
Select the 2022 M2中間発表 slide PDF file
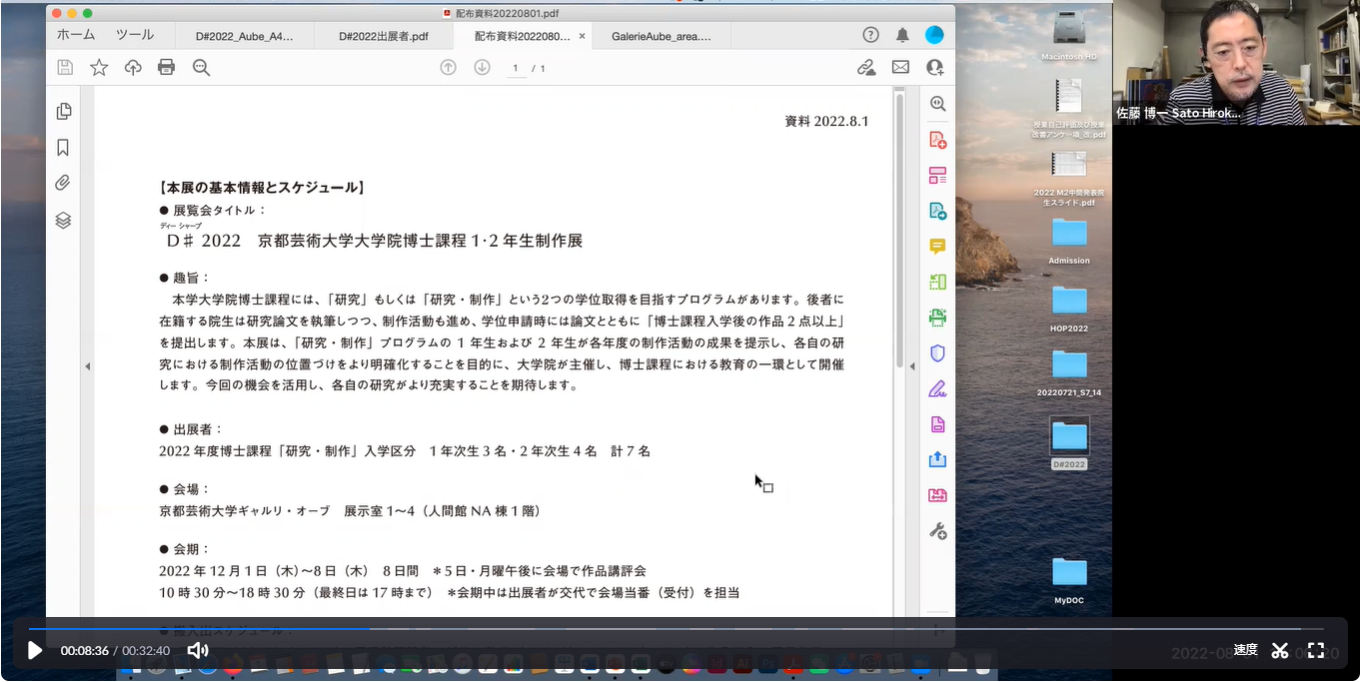click(x=1069, y=179)
